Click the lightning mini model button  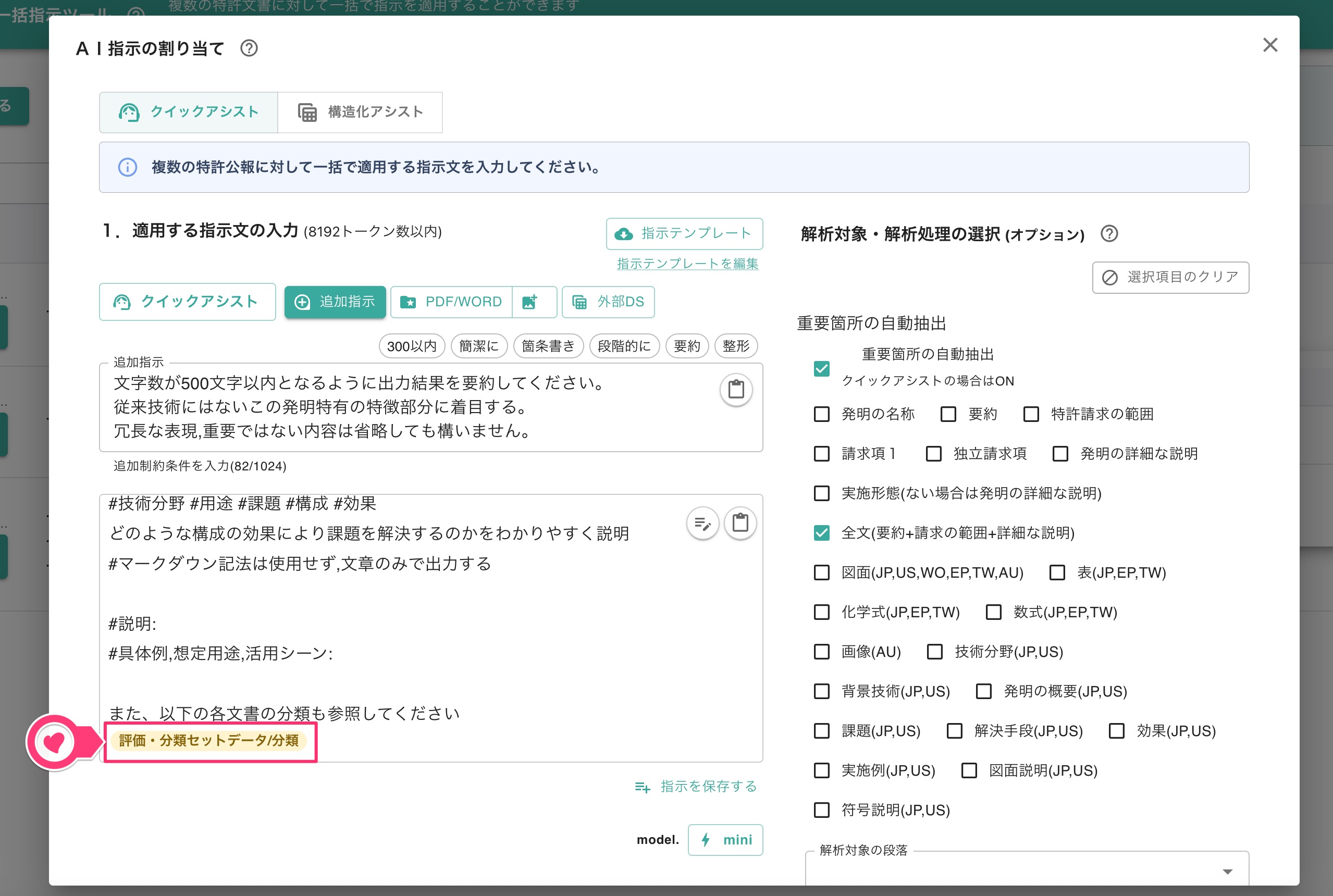(x=725, y=840)
